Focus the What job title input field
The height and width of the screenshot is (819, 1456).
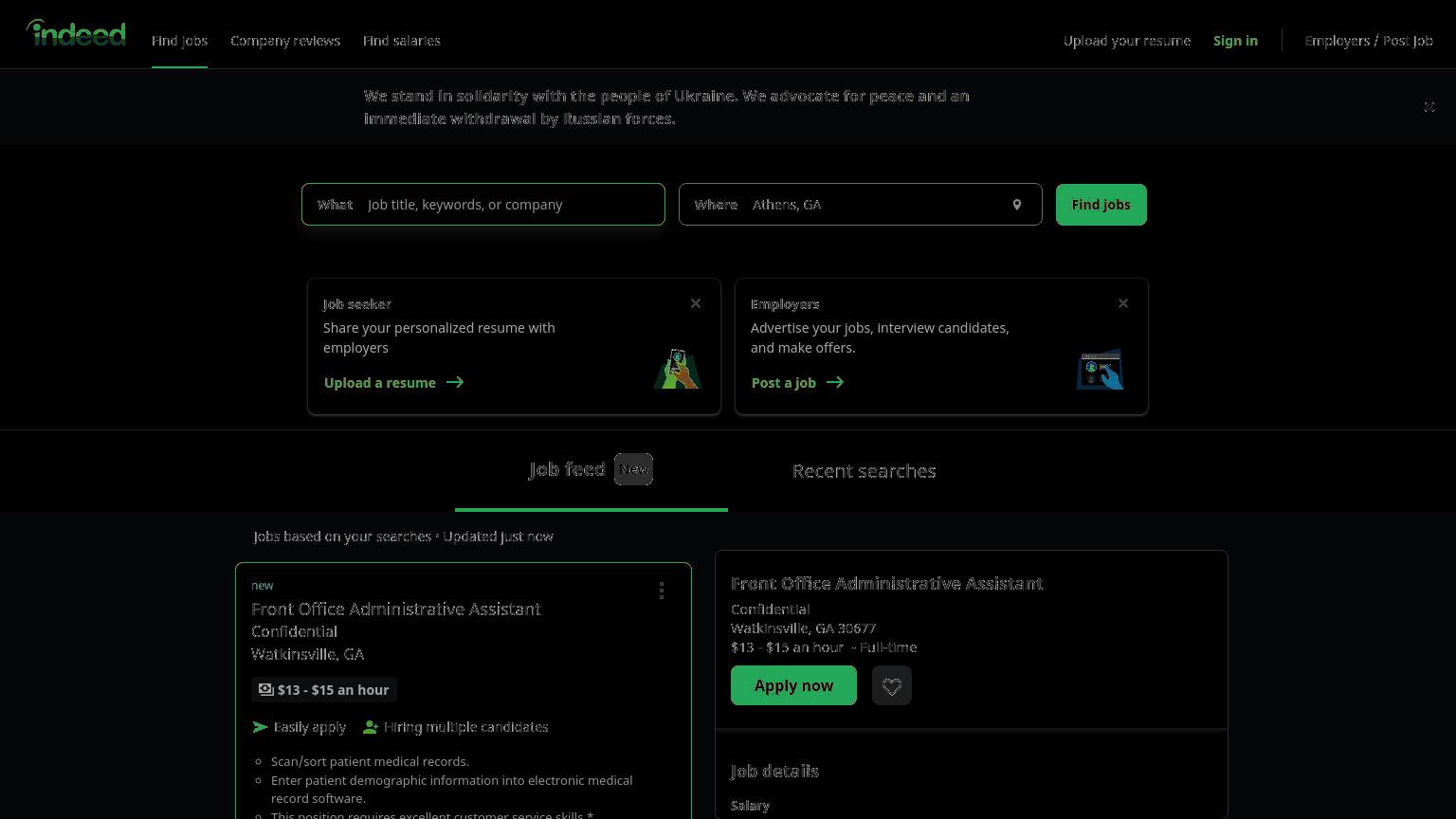pyautogui.click(x=483, y=205)
